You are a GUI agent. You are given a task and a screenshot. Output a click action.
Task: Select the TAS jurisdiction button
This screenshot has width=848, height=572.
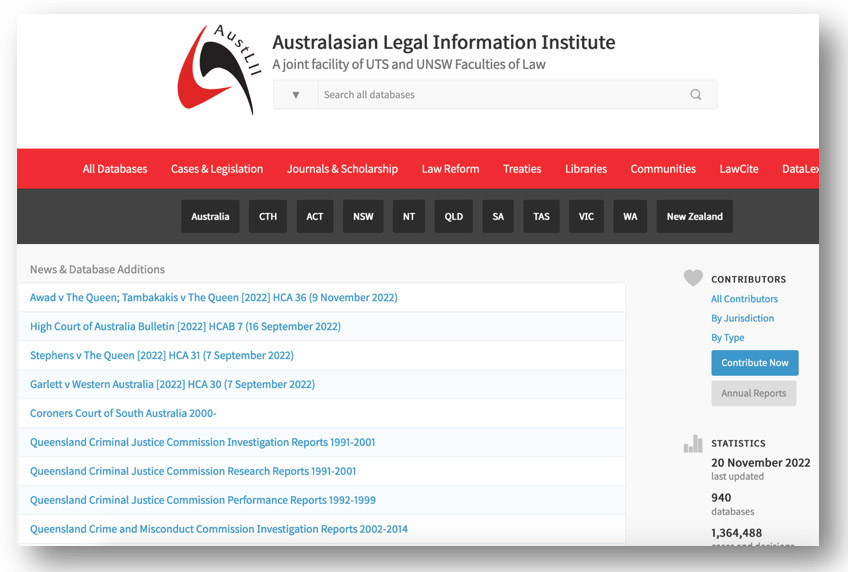541,216
